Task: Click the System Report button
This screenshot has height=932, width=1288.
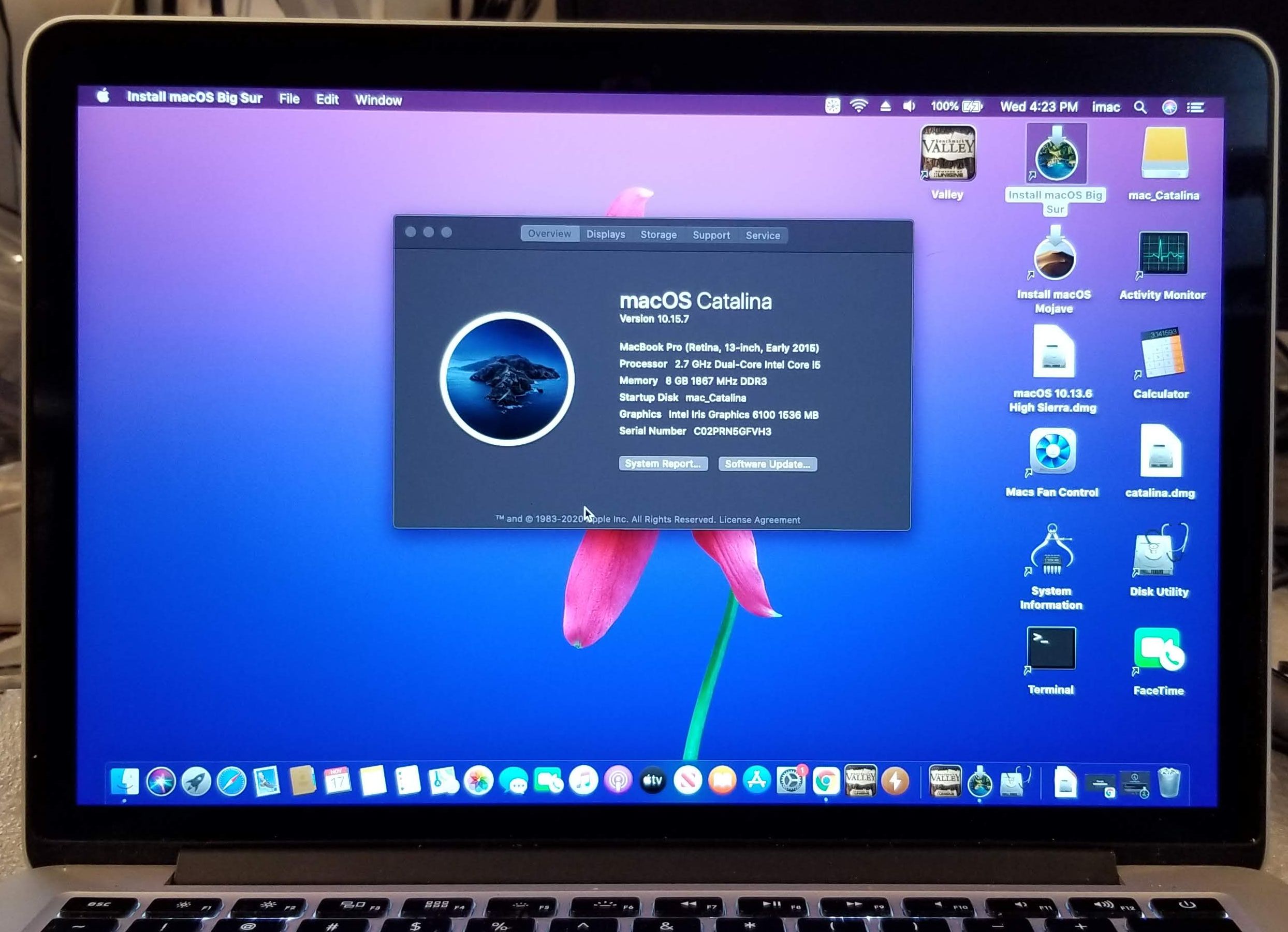Action: click(663, 463)
